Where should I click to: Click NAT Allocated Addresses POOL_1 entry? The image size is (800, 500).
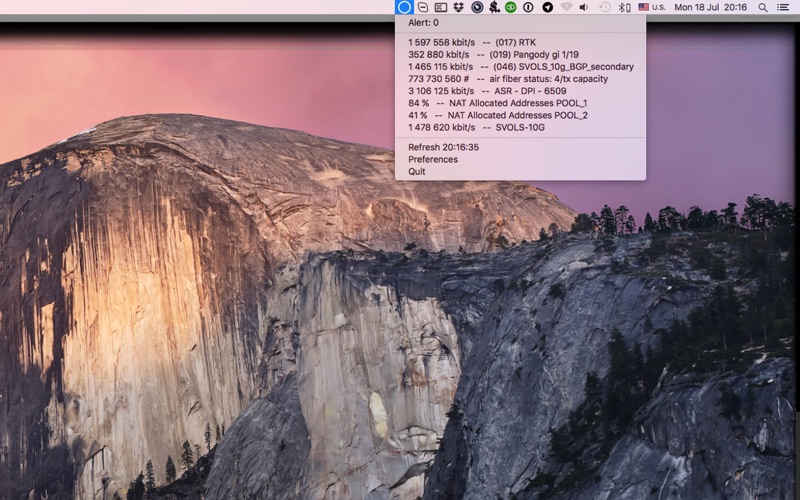click(x=520, y=103)
